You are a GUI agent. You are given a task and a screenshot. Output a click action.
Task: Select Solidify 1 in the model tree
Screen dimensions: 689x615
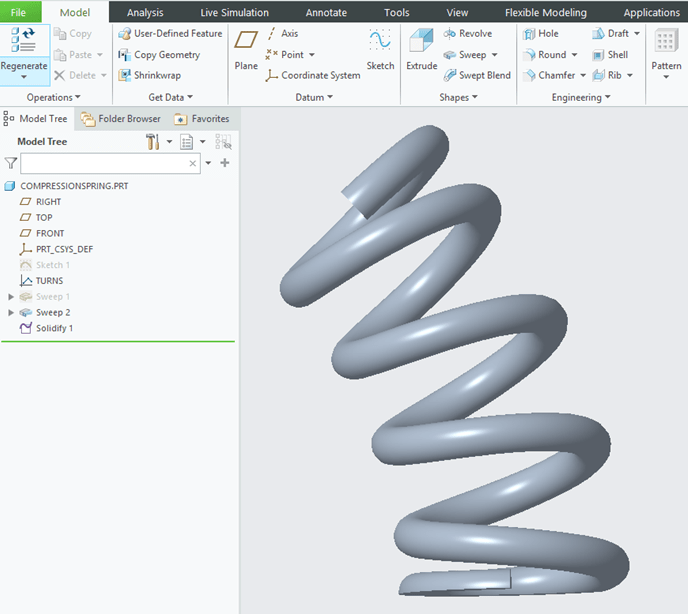tap(55, 329)
